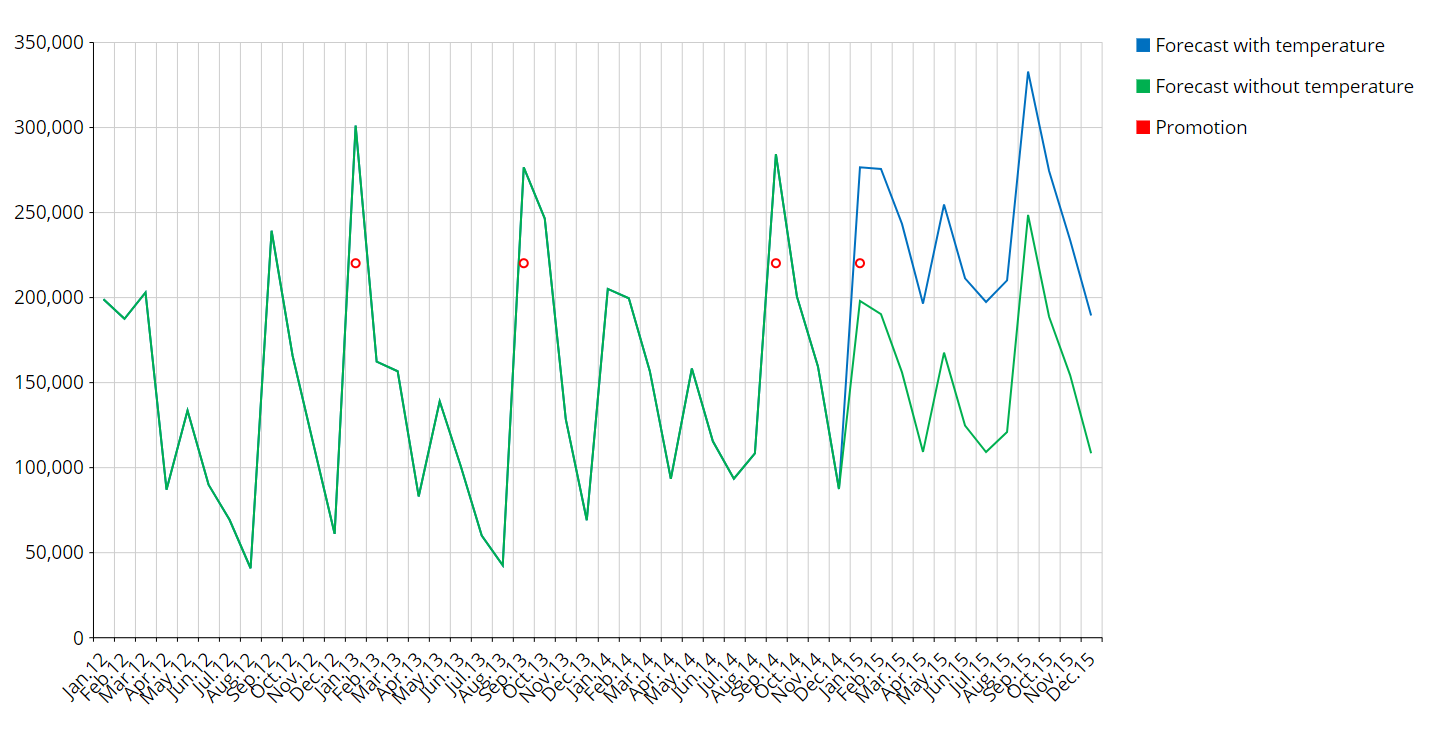The width and height of the screenshot is (1453, 736).
Task: Toggle the "Promotion" legend text
Action: coord(1201,128)
